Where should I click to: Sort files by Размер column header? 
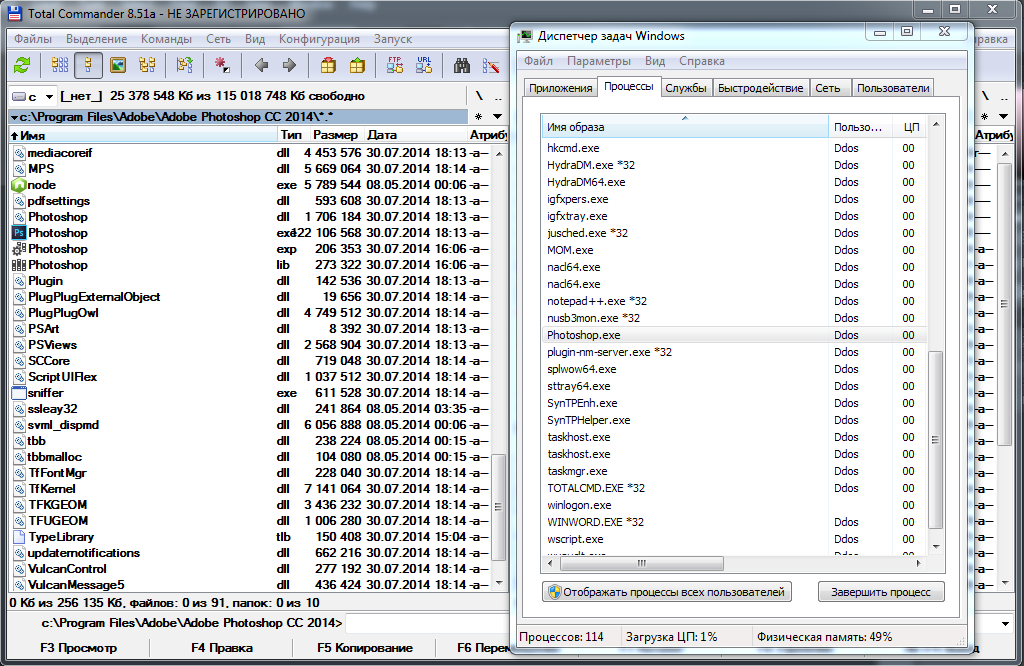click(x=336, y=135)
